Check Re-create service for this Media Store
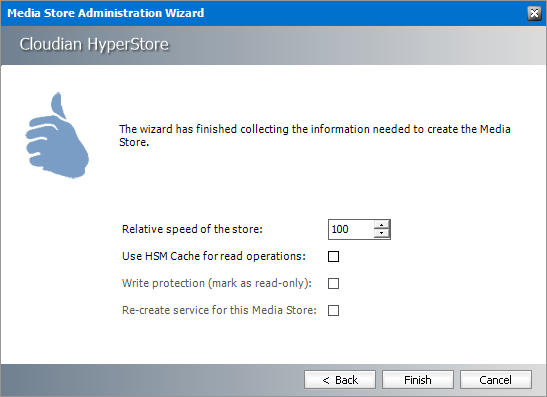The height and width of the screenshot is (397, 547). click(x=334, y=310)
